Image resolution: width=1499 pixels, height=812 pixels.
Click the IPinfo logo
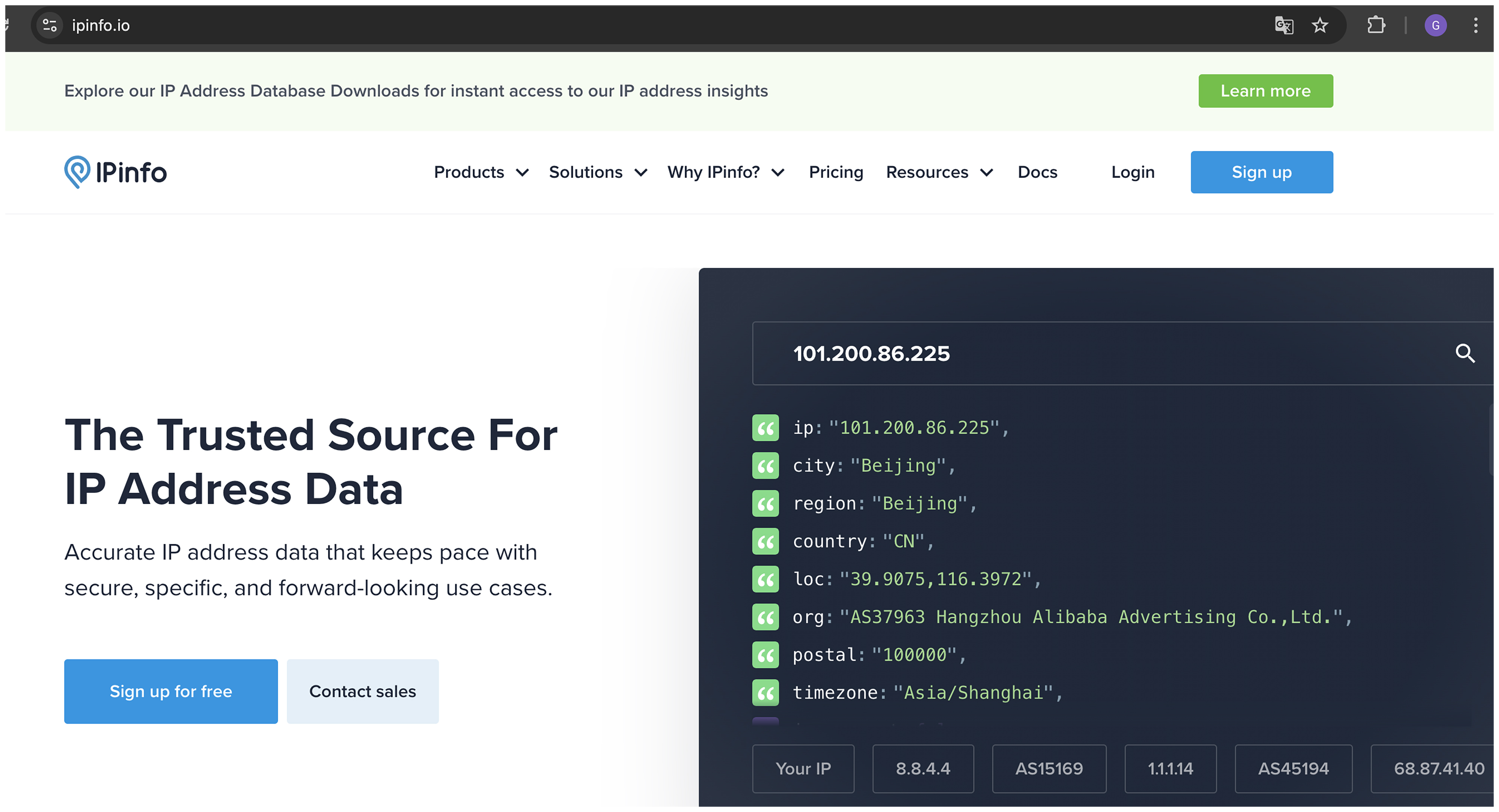click(x=115, y=172)
